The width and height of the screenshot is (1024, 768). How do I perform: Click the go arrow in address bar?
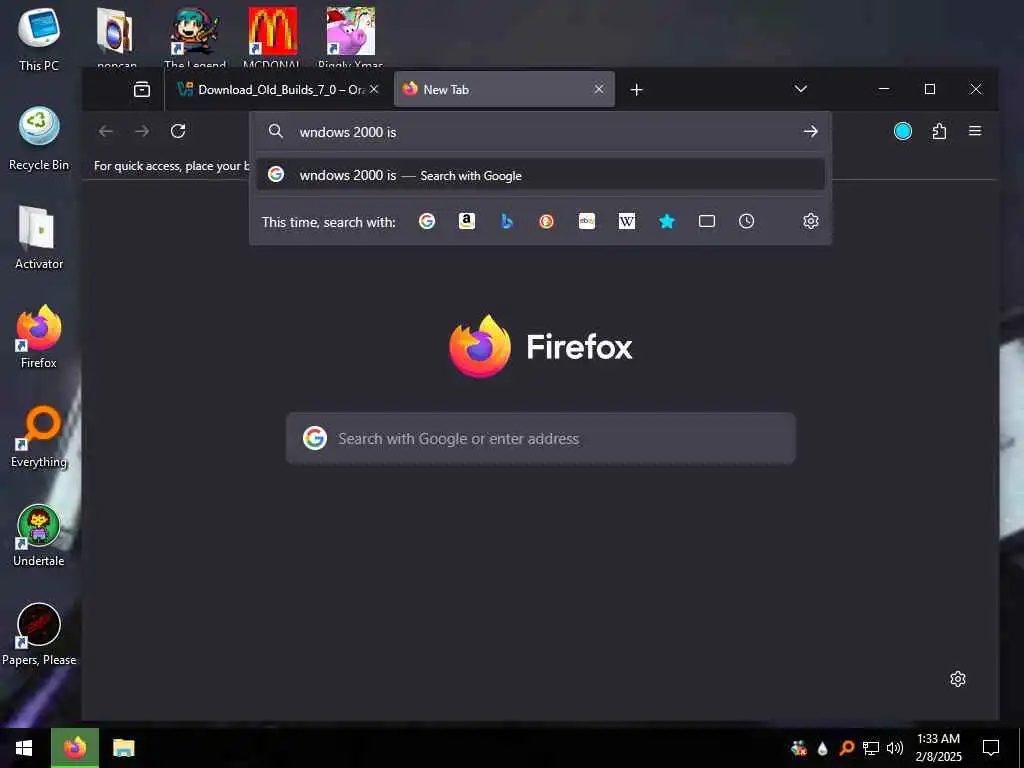[x=810, y=131]
